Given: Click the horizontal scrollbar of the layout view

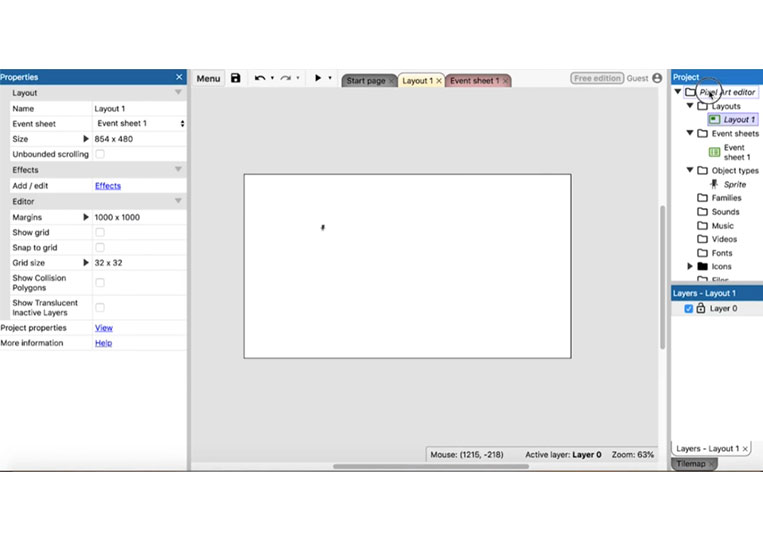Looking at the screenshot, I should point(431,466).
